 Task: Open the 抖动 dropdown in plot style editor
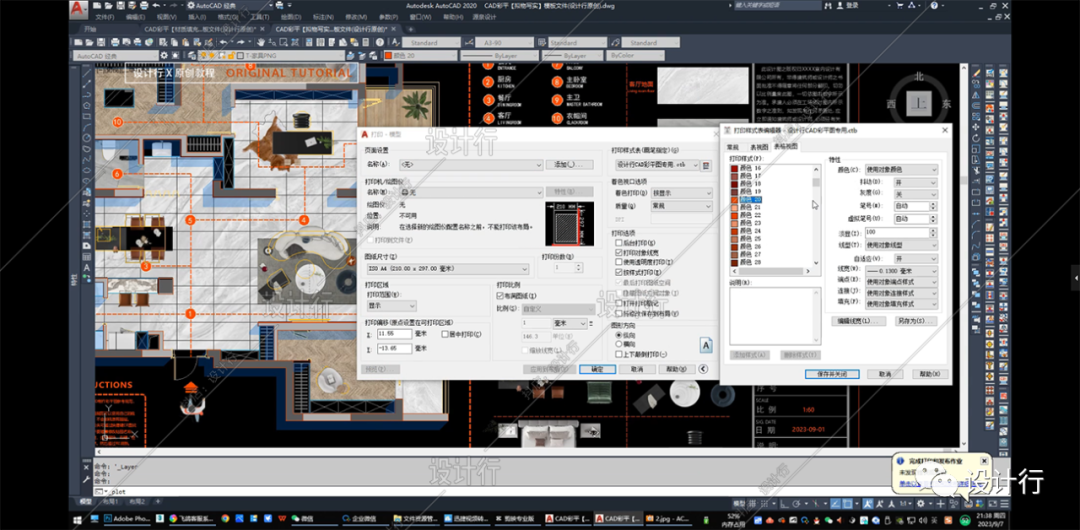(915, 183)
